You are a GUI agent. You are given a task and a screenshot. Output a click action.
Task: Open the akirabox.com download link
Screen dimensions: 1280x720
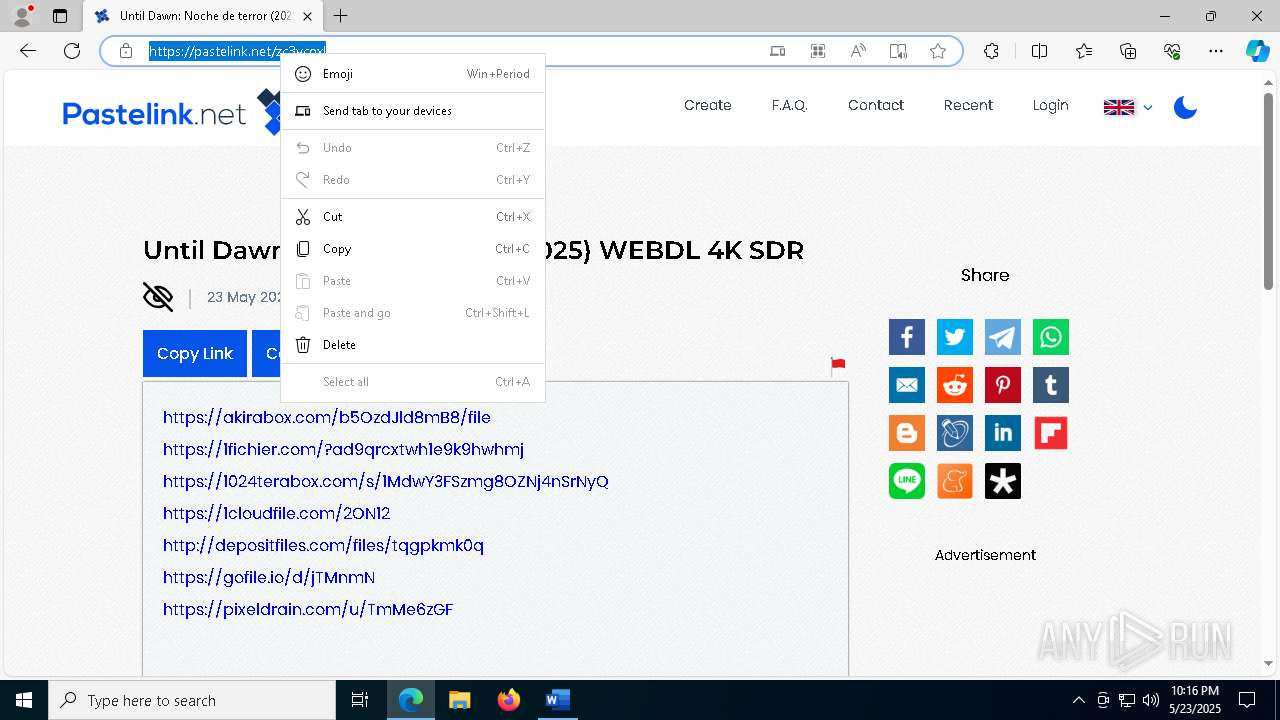pos(327,417)
